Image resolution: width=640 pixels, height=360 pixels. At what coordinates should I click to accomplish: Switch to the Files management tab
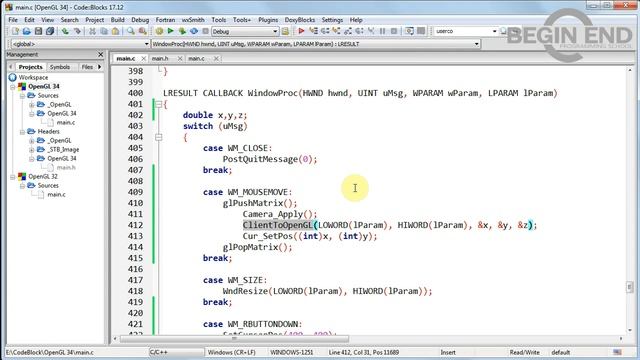[x=87, y=67]
